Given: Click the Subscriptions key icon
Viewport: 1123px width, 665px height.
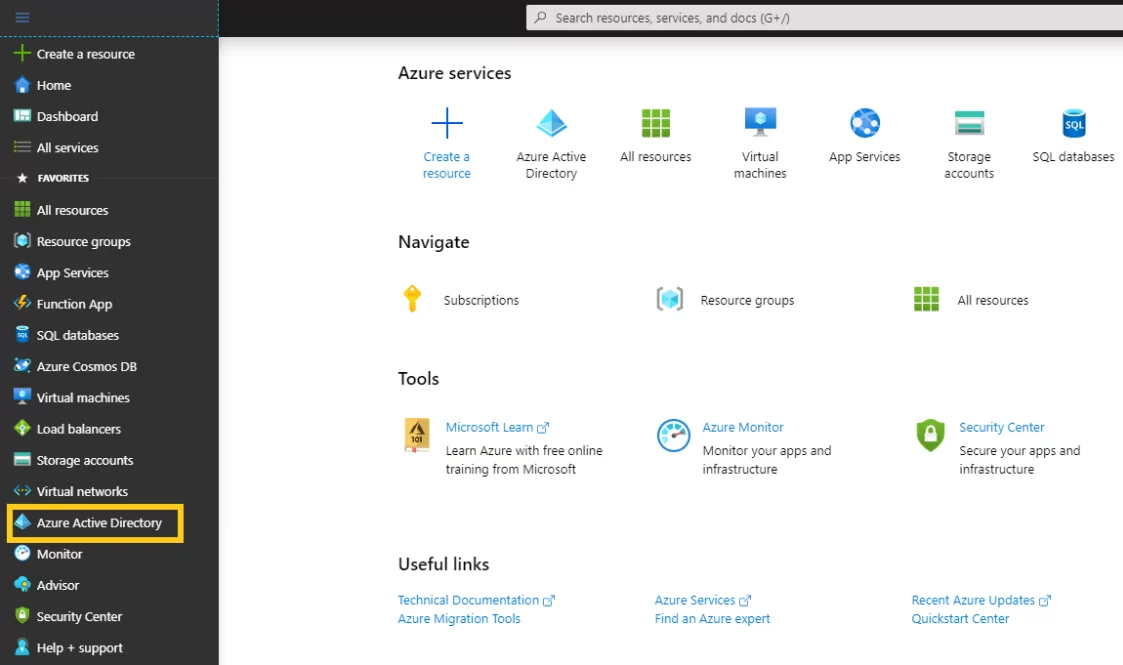Looking at the screenshot, I should [412, 298].
